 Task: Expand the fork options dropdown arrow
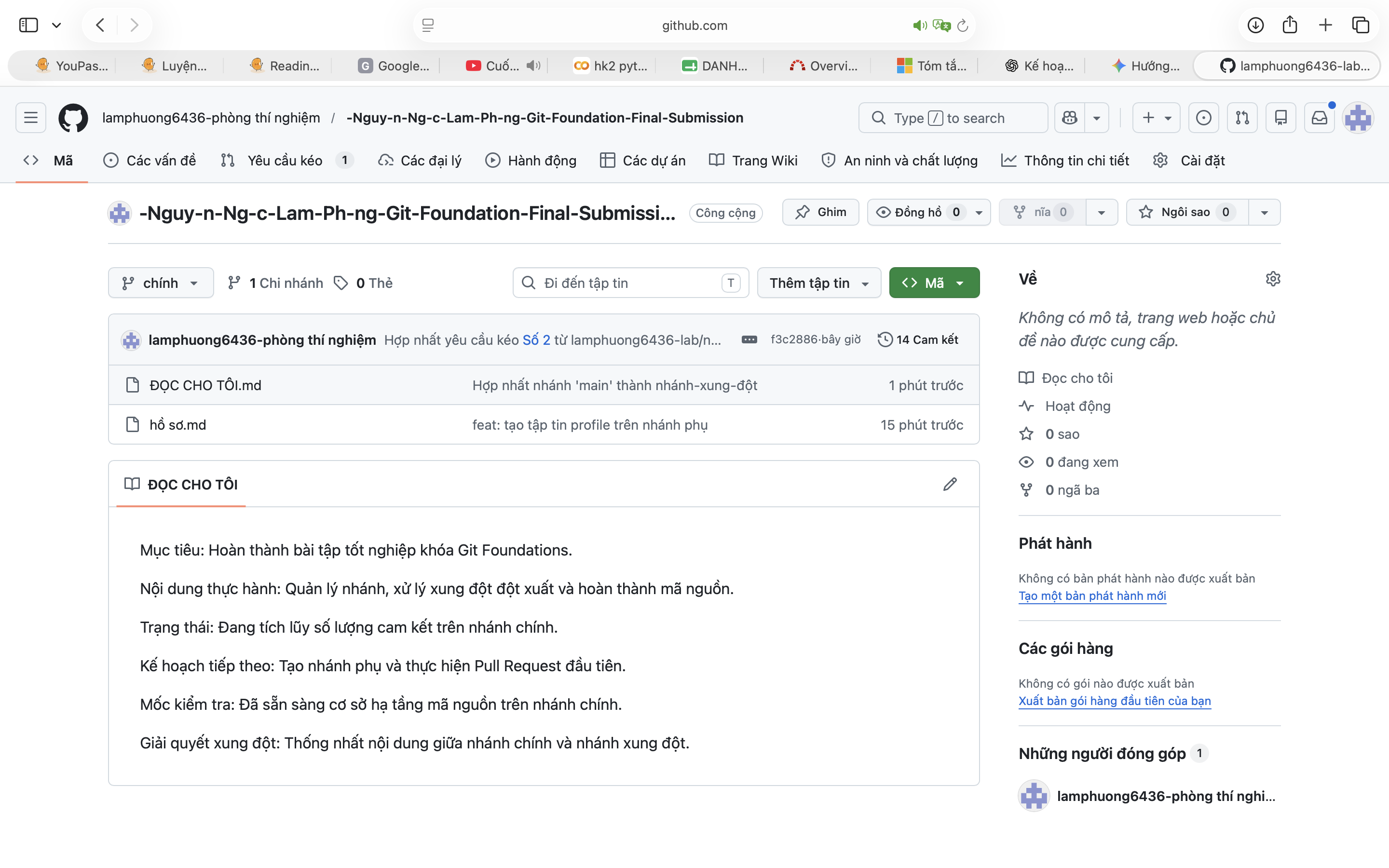click(x=1102, y=212)
